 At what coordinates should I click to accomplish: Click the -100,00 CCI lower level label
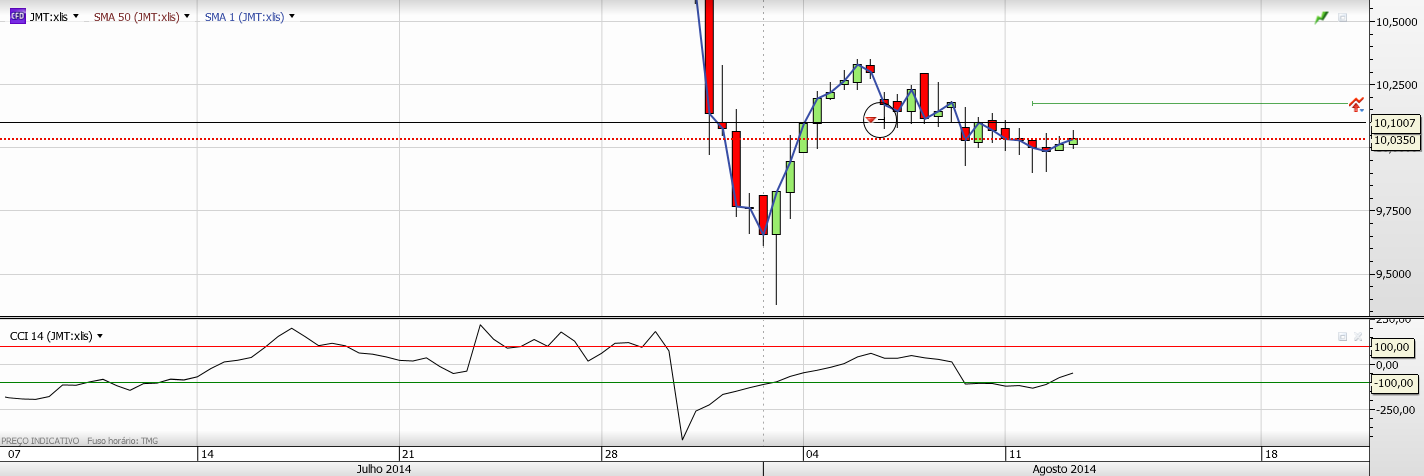coord(1393,382)
